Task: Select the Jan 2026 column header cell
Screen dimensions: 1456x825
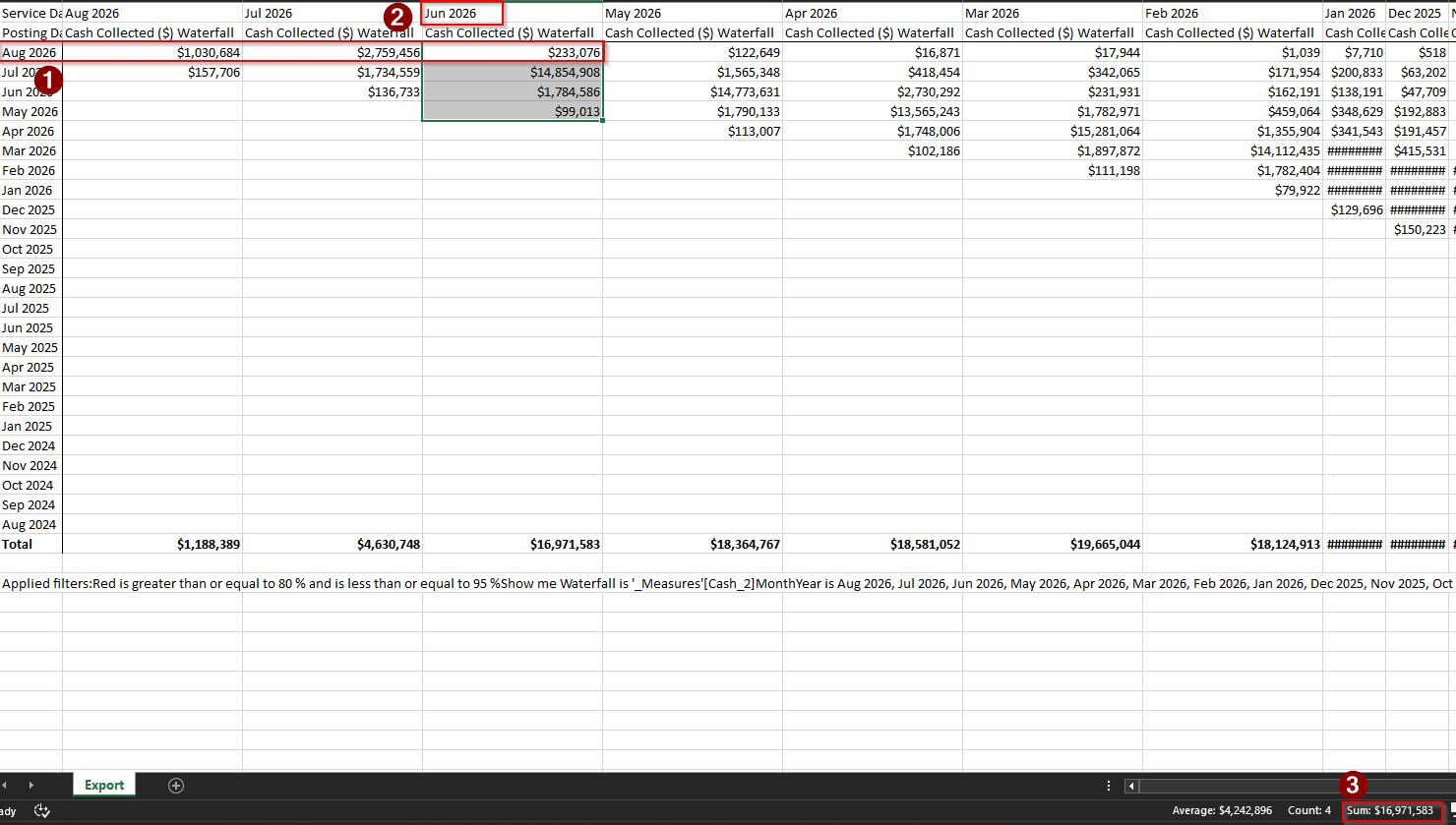Action: coord(1354,13)
